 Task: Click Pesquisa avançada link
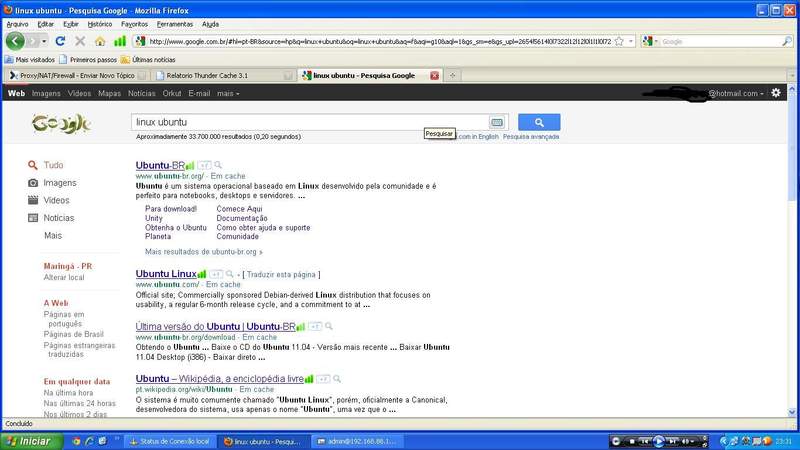pos(531,137)
